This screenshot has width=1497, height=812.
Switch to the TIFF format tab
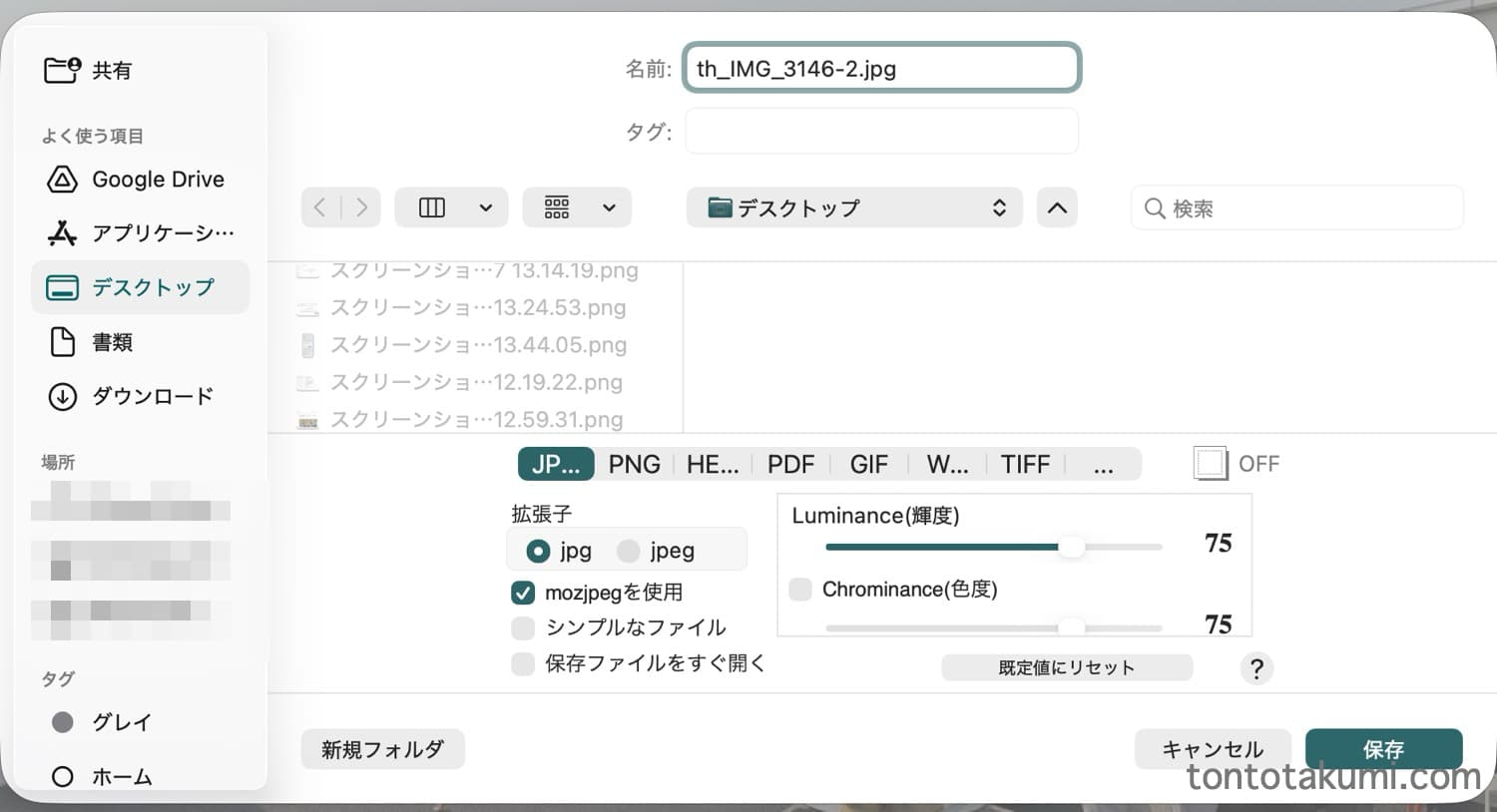(1025, 464)
